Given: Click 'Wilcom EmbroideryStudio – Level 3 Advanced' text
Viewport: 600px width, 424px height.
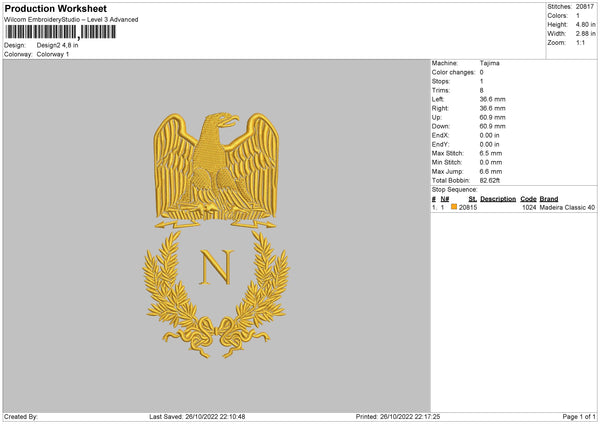Looking at the screenshot, I should [71, 20].
